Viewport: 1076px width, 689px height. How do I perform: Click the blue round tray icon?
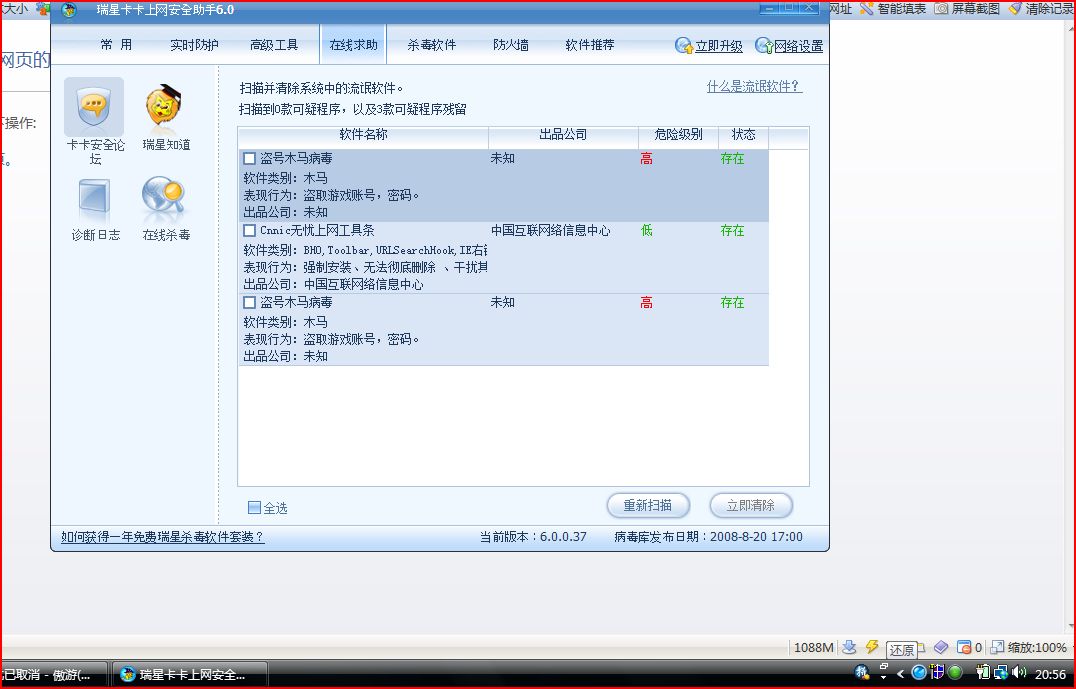[919, 673]
